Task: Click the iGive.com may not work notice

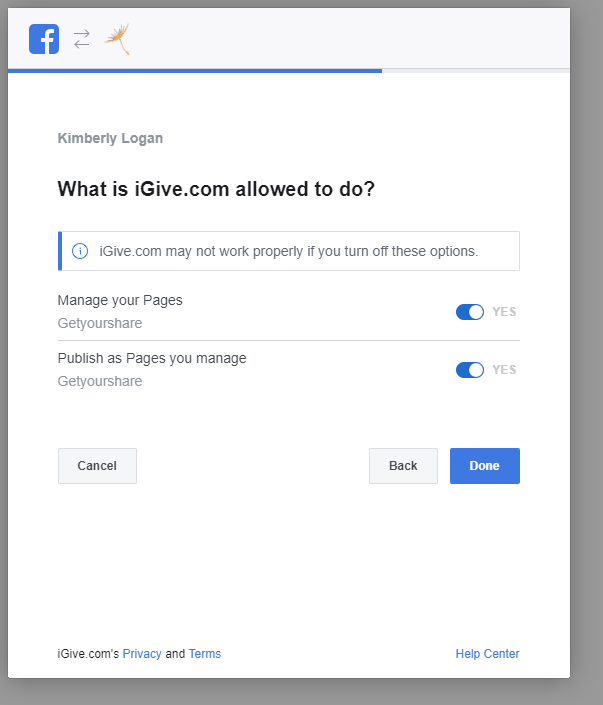Action: pyautogui.click(x=289, y=251)
